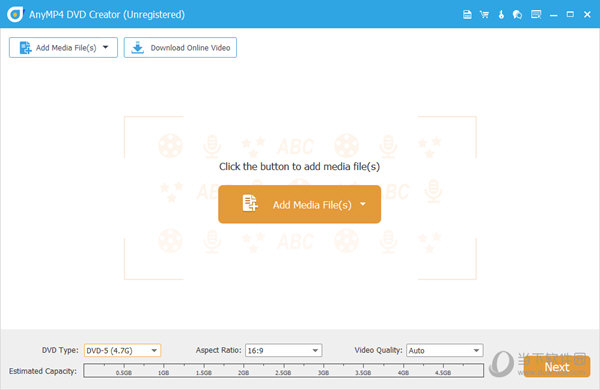Click the AnyMP4 app logo in title bar
Screen dimensions: 600x390
(x=15, y=15)
